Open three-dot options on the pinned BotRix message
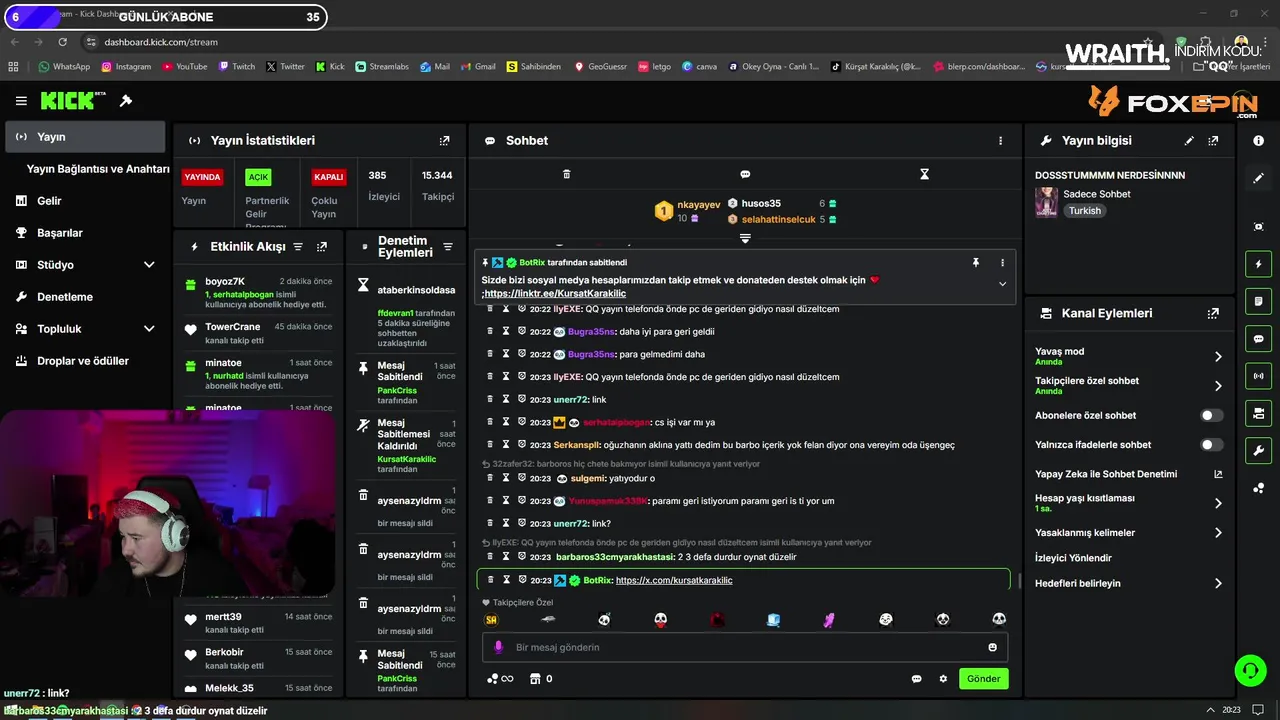 1002,262
